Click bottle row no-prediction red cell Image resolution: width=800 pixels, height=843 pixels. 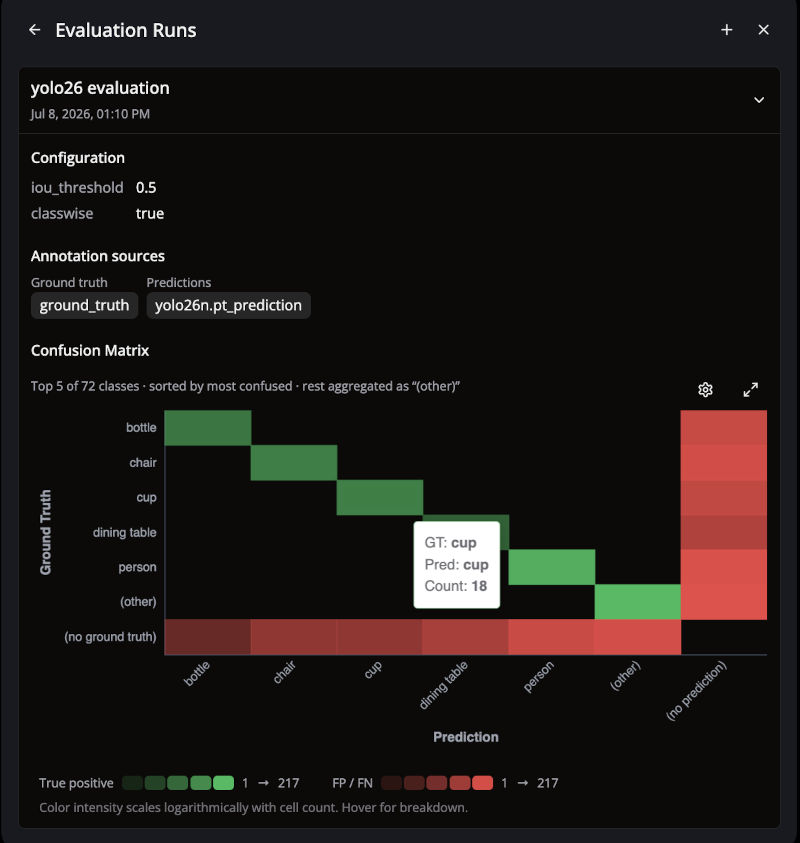724,427
